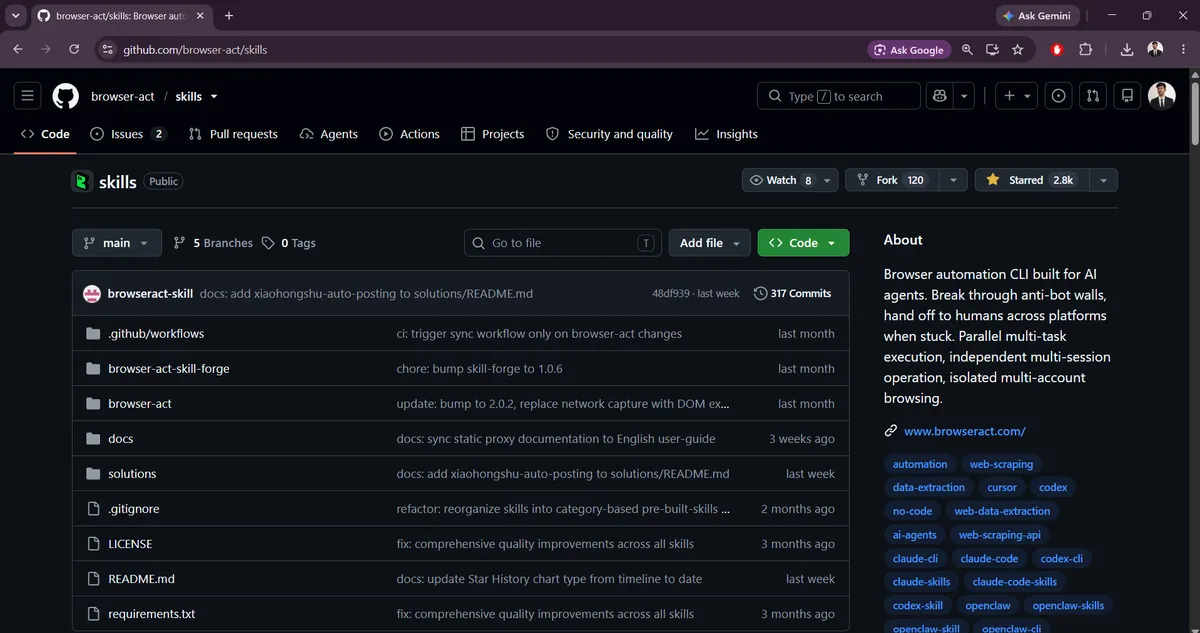Open the LICENSE file
The width and height of the screenshot is (1200, 633).
click(x=130, y=544)
